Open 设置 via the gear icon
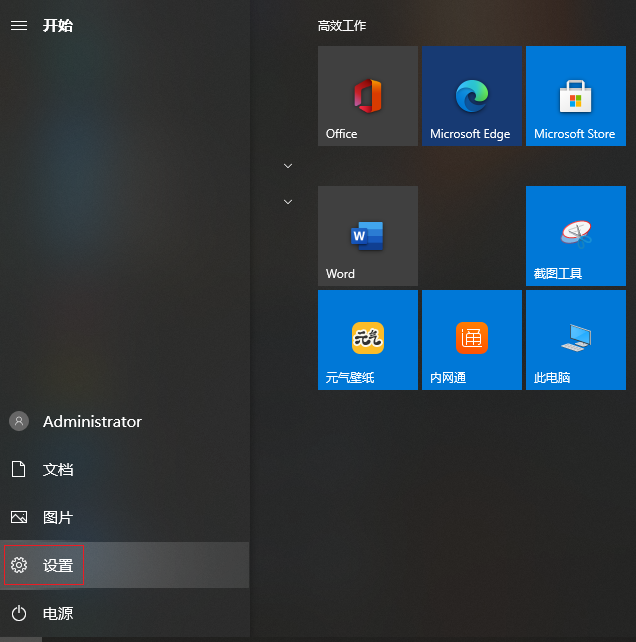The width and height of the screenshot is (636, 642). [x=19, y=566]
